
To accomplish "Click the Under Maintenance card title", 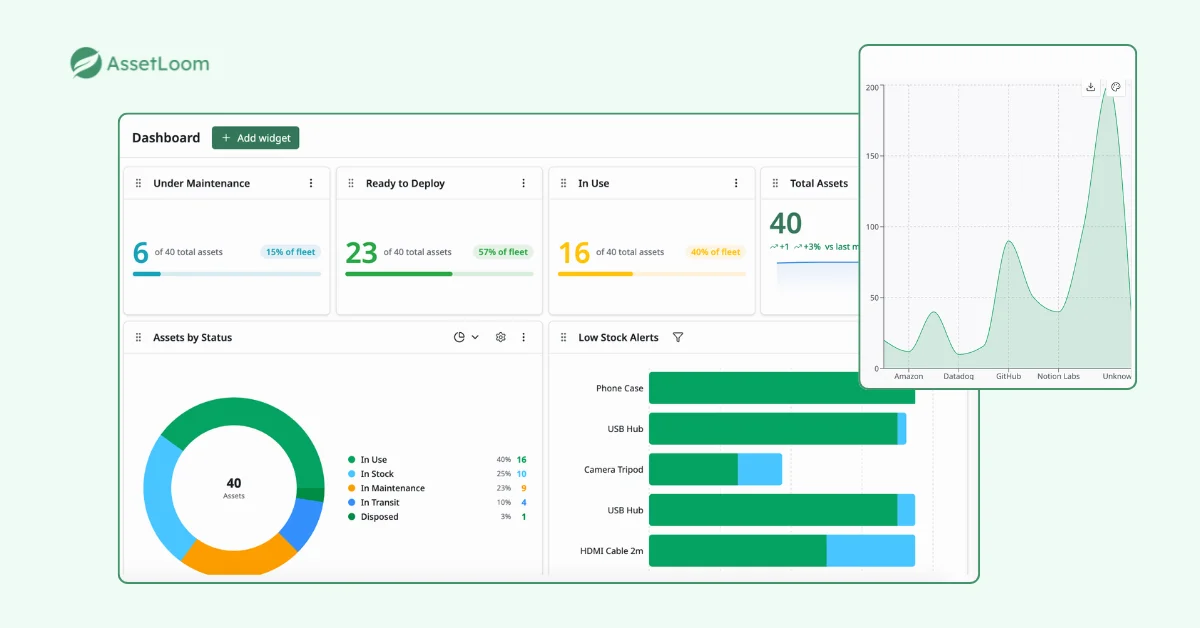I will pos(201,183).
